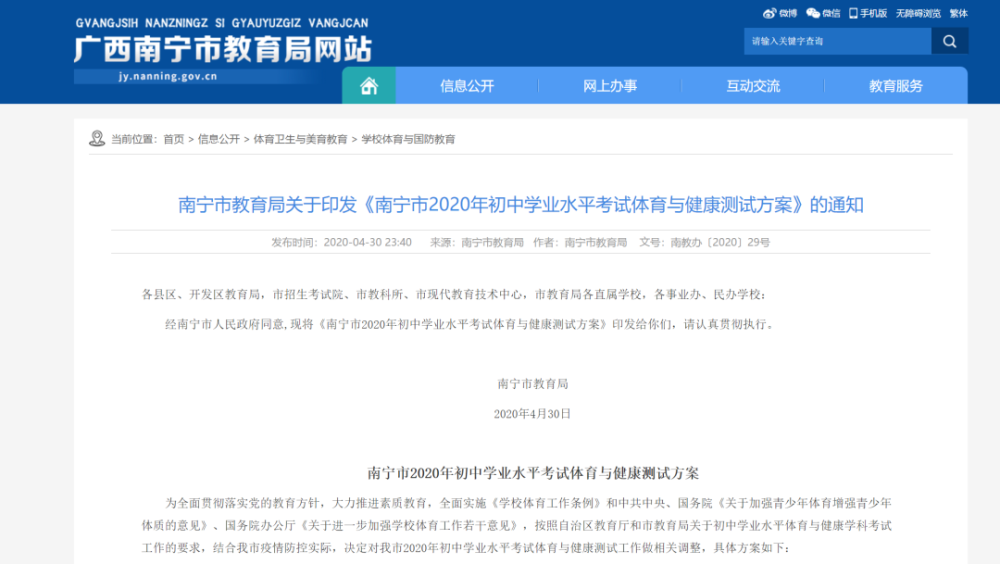Switch to mobile version (手机版)

[868, 13]
